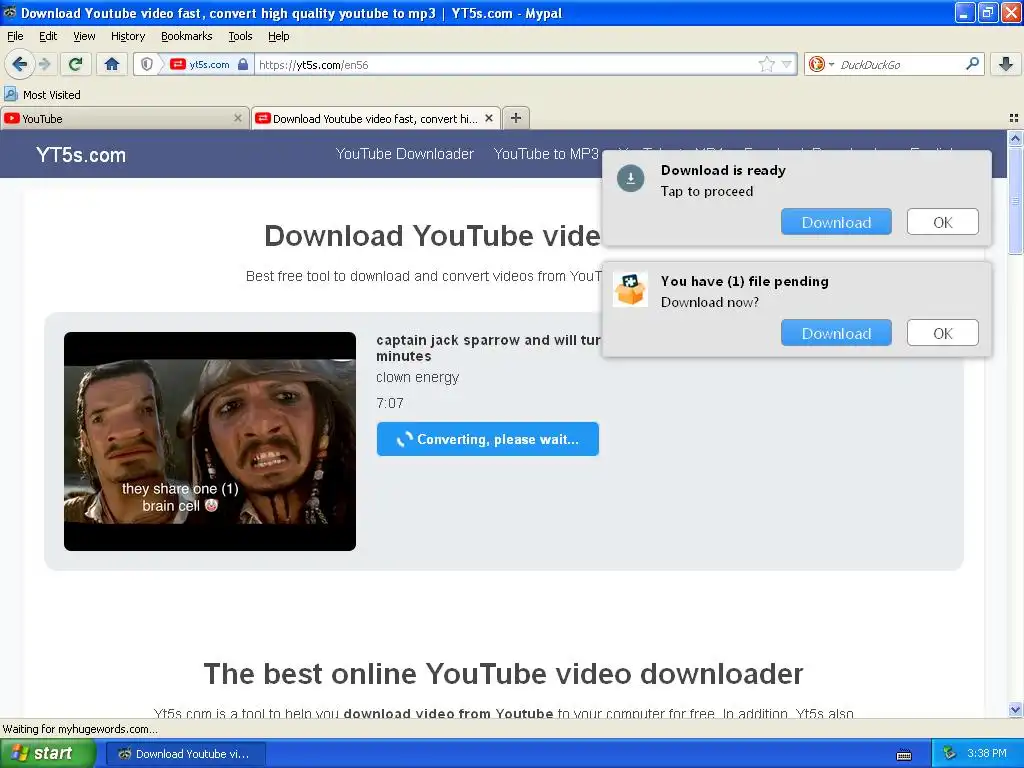Open the YouTube Downloader nav link
Image resolution: width=1024 pixels, height=768 pixels.
[x=404, y=153]
